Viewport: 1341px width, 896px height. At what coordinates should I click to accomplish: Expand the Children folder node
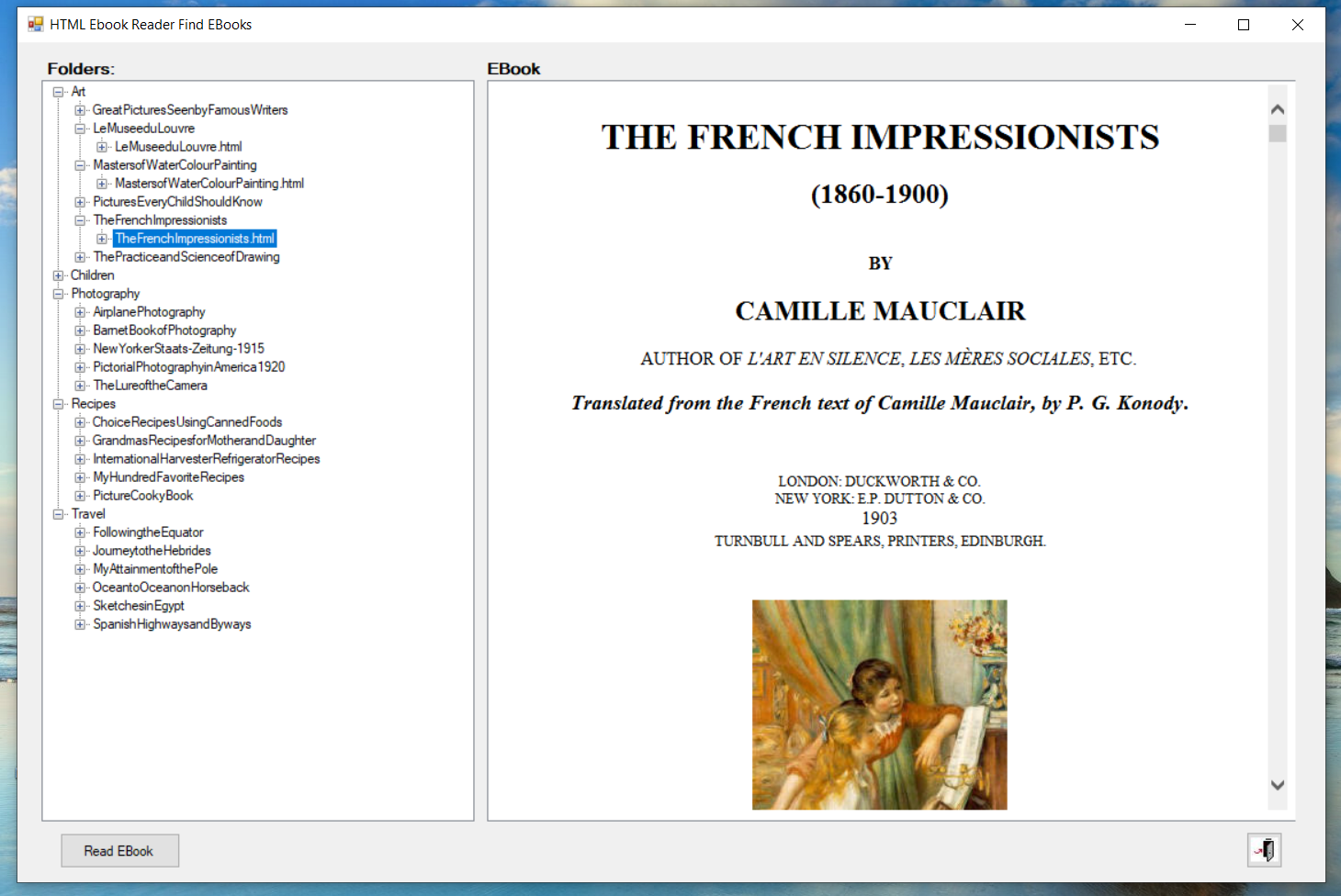[58, 275]
